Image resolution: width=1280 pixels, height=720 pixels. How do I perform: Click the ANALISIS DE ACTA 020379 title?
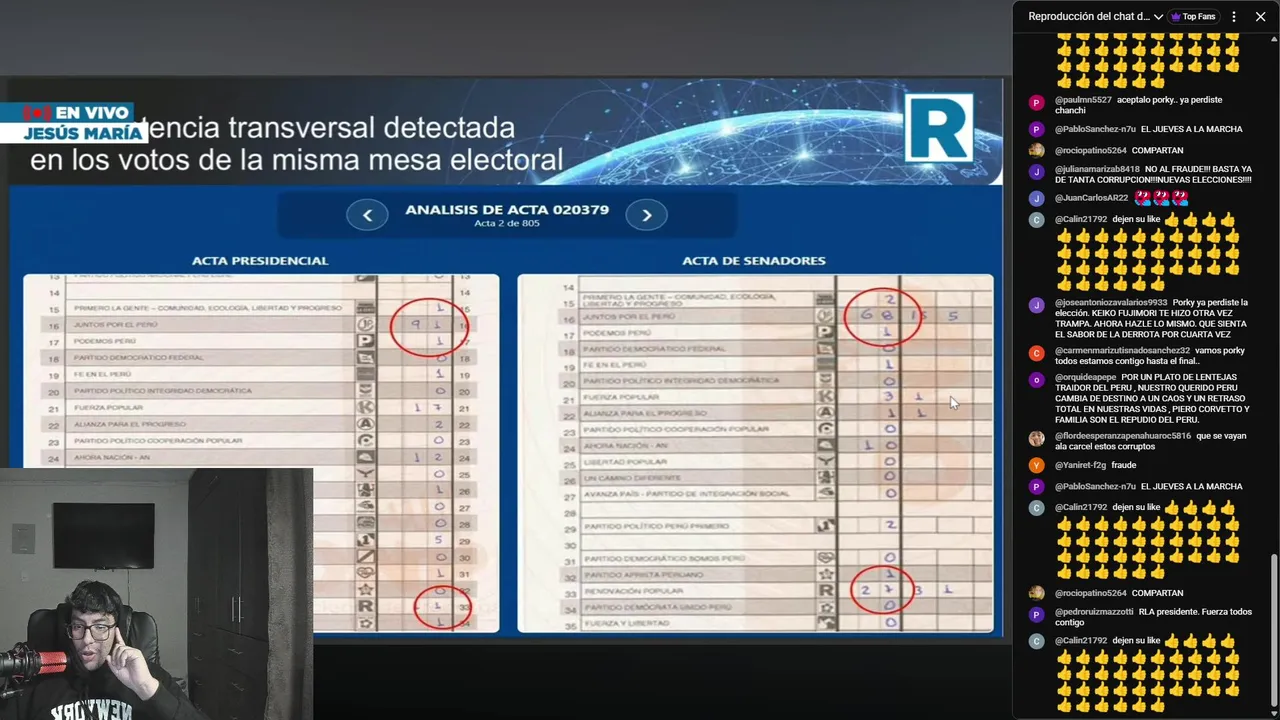click(507, 210)
